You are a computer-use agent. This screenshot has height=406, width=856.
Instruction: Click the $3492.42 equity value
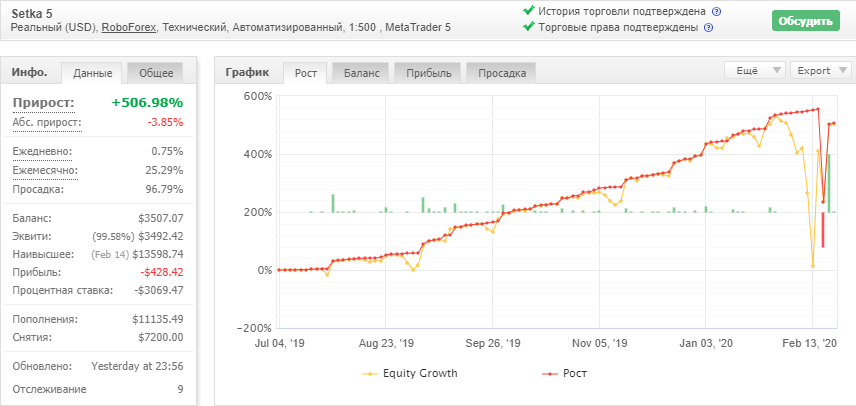tap(161, 236)
